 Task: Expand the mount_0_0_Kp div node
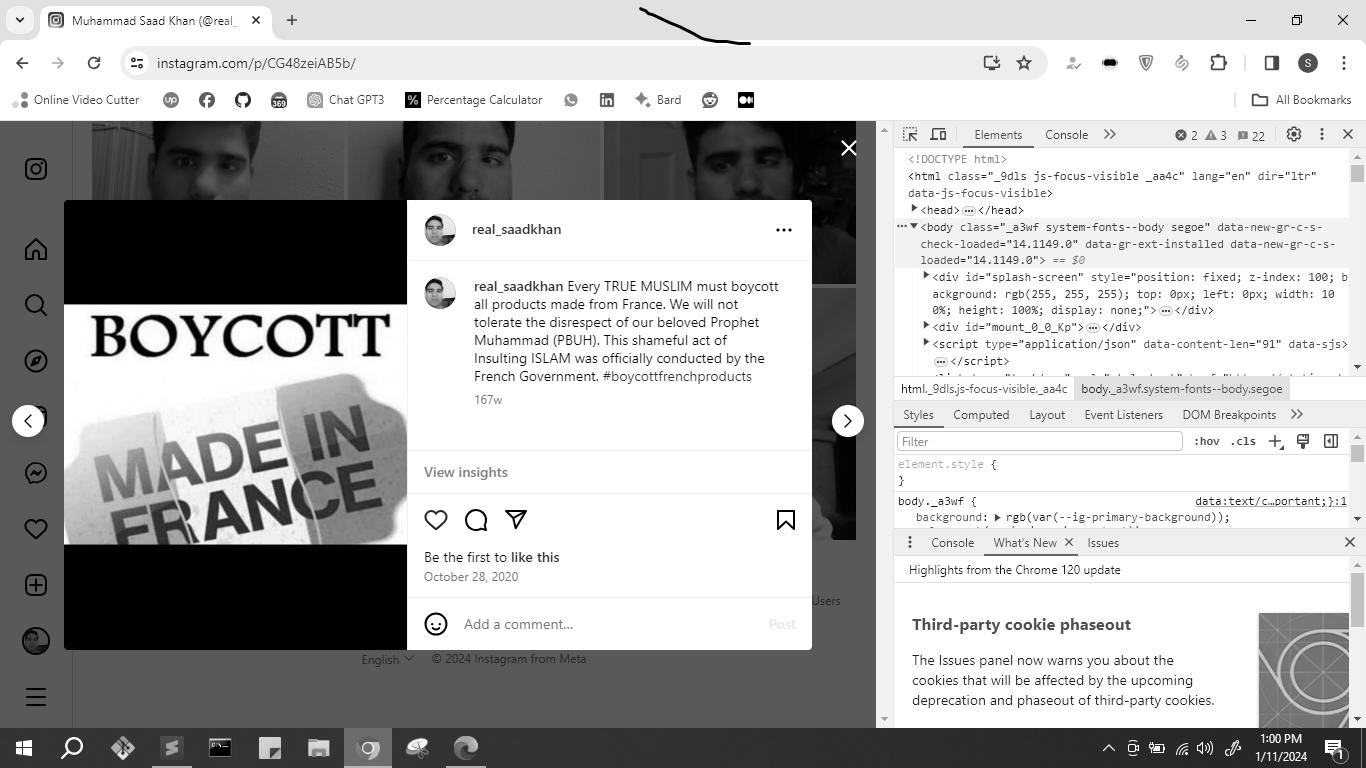click(x=926, y=326)
